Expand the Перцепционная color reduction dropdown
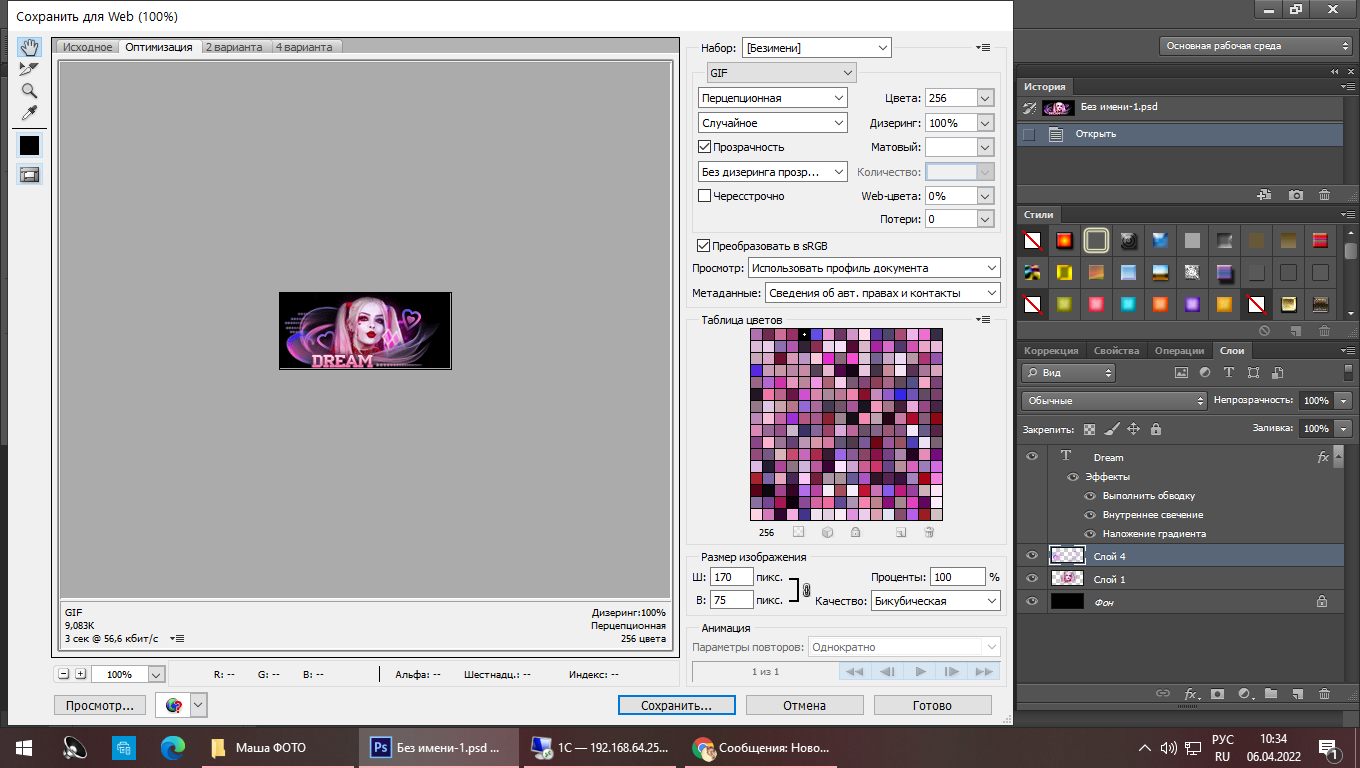The image size is (1360, 768). (772, 98)
